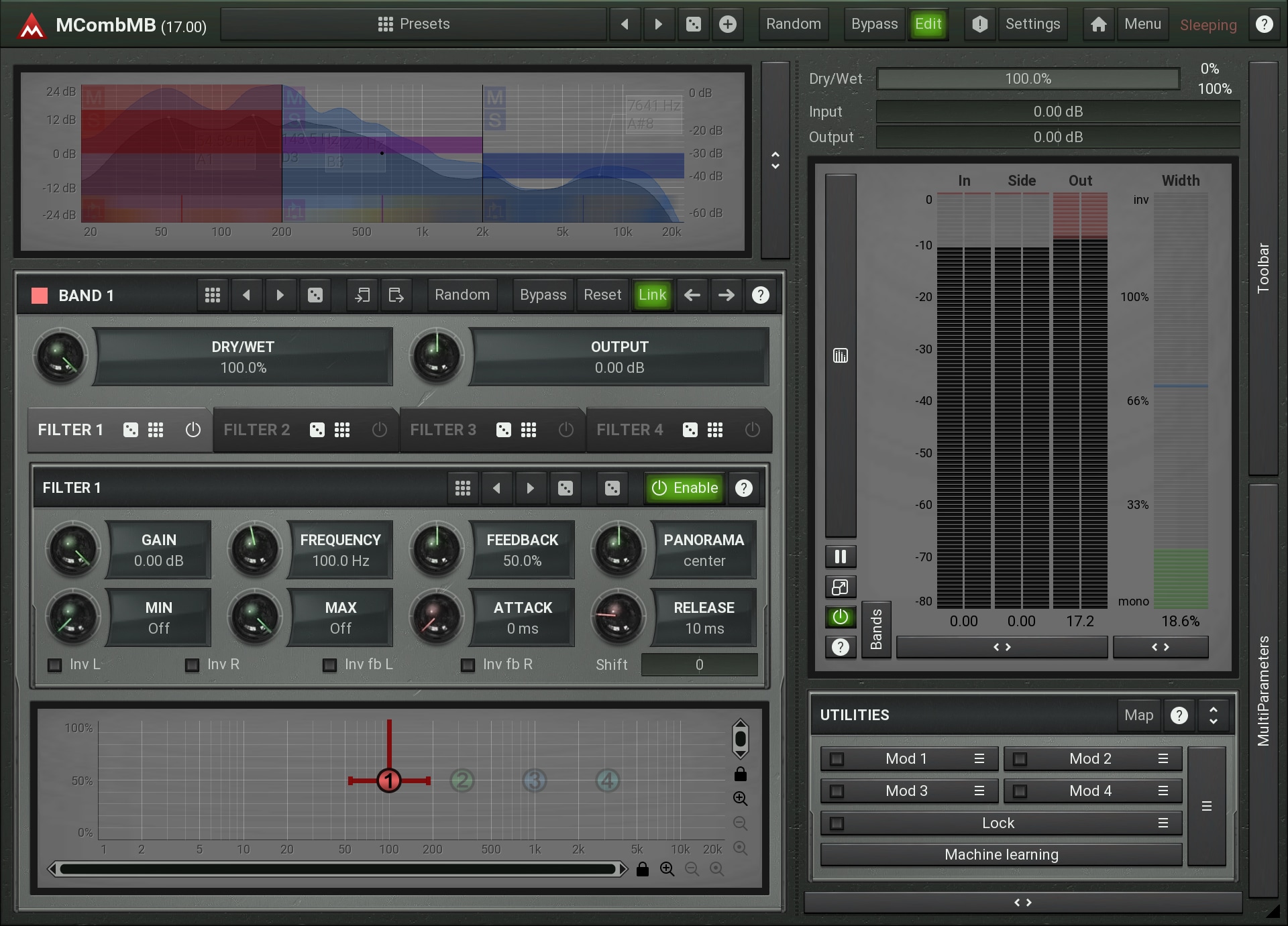Toggle the Mod 1 enable checkbox
The height and width of the screenshot is (926, 1288).
[x=837, y=759]
